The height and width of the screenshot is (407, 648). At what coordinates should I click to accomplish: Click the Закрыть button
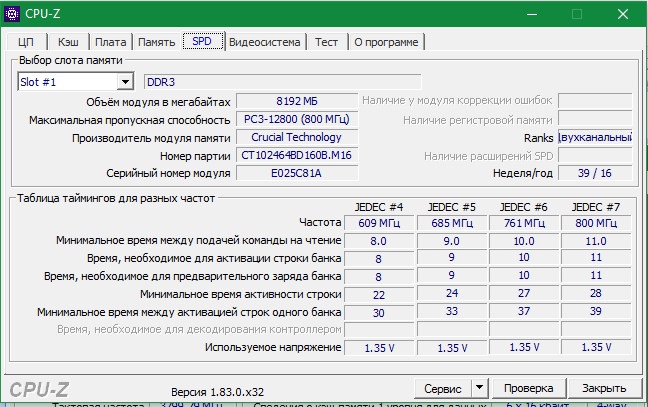click(604, 388)
